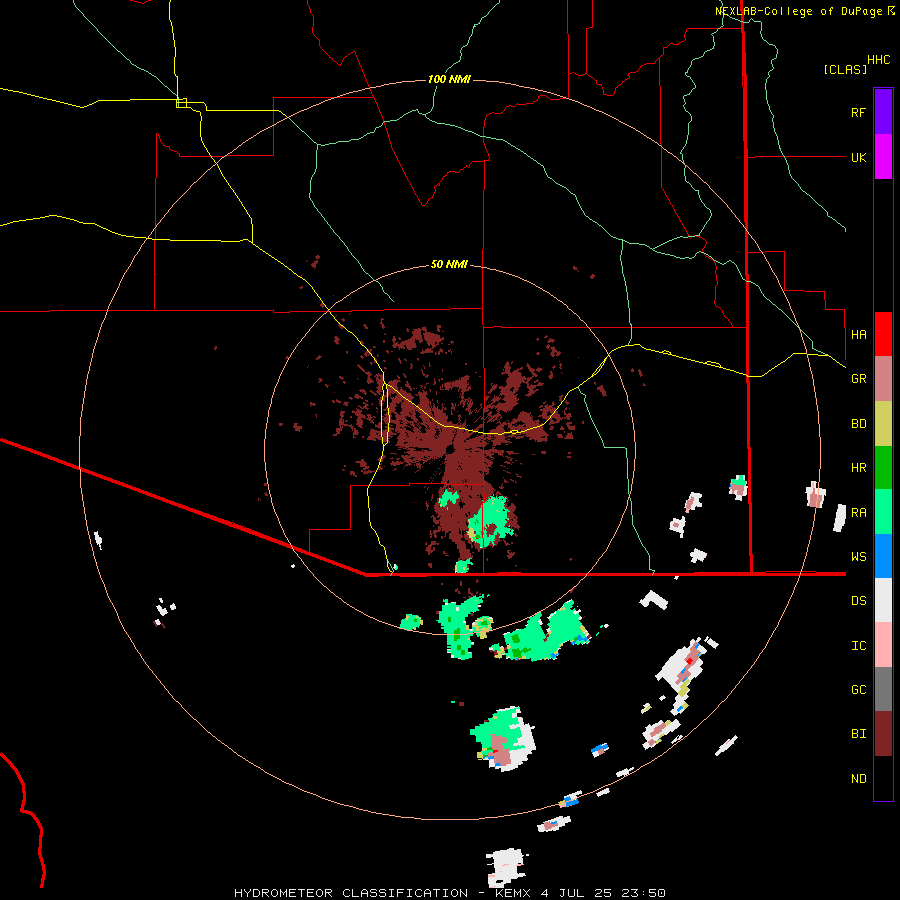Click the KEMX radar site identifier
The image size is (900, 900).
514,893
